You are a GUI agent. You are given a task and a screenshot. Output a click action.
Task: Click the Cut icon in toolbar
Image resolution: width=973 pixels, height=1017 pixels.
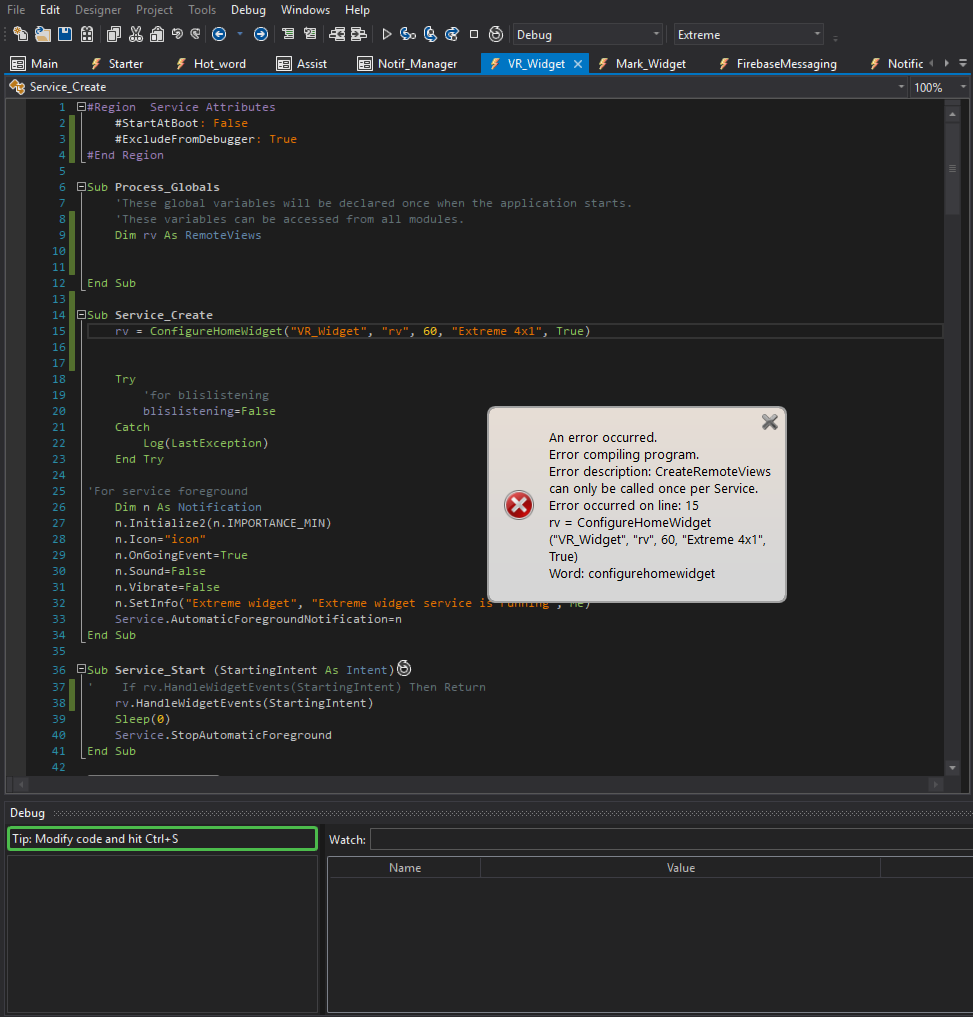tap(137, 33)
